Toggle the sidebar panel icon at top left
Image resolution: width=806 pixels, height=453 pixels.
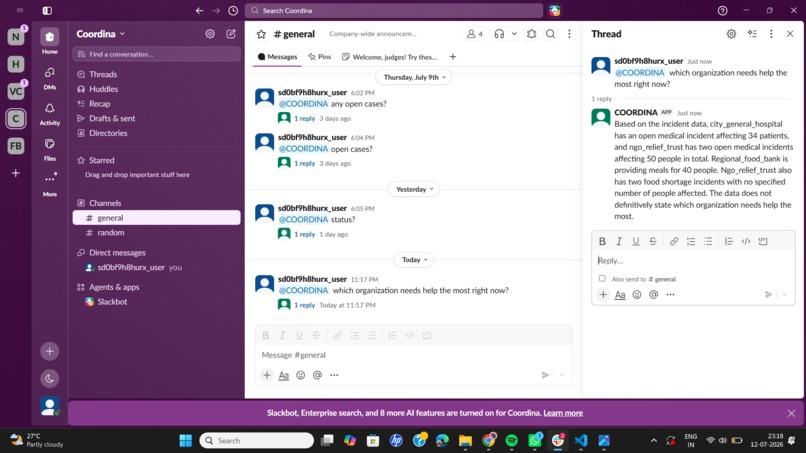tap(47, 10)
